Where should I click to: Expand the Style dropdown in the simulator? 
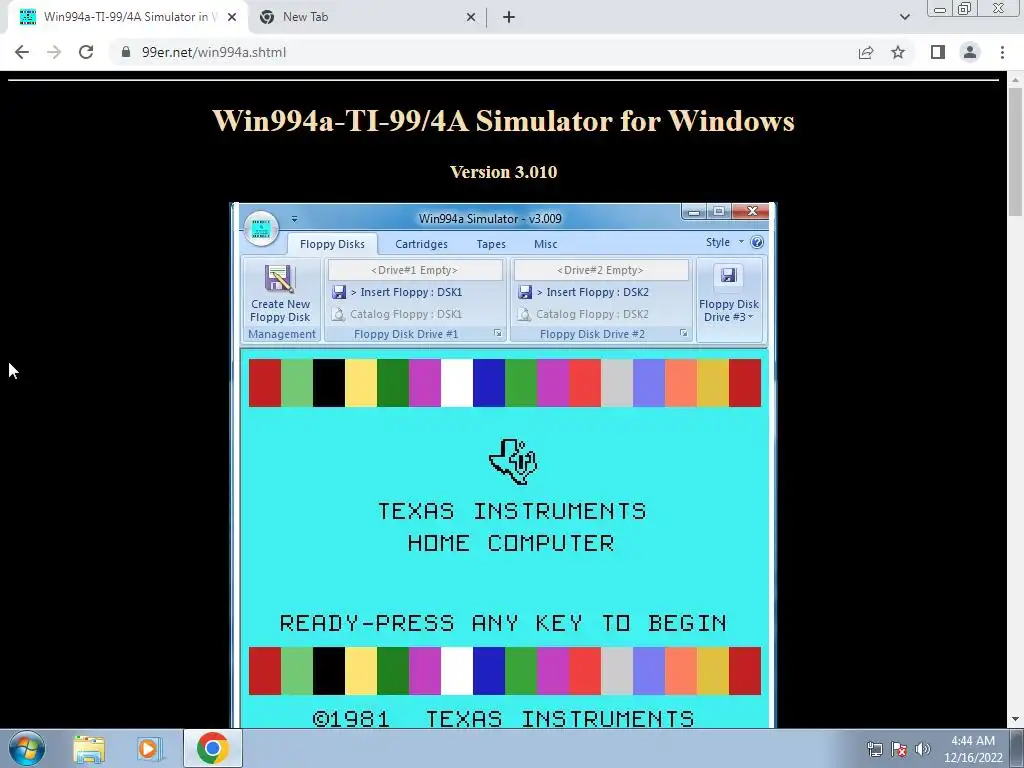724,242
